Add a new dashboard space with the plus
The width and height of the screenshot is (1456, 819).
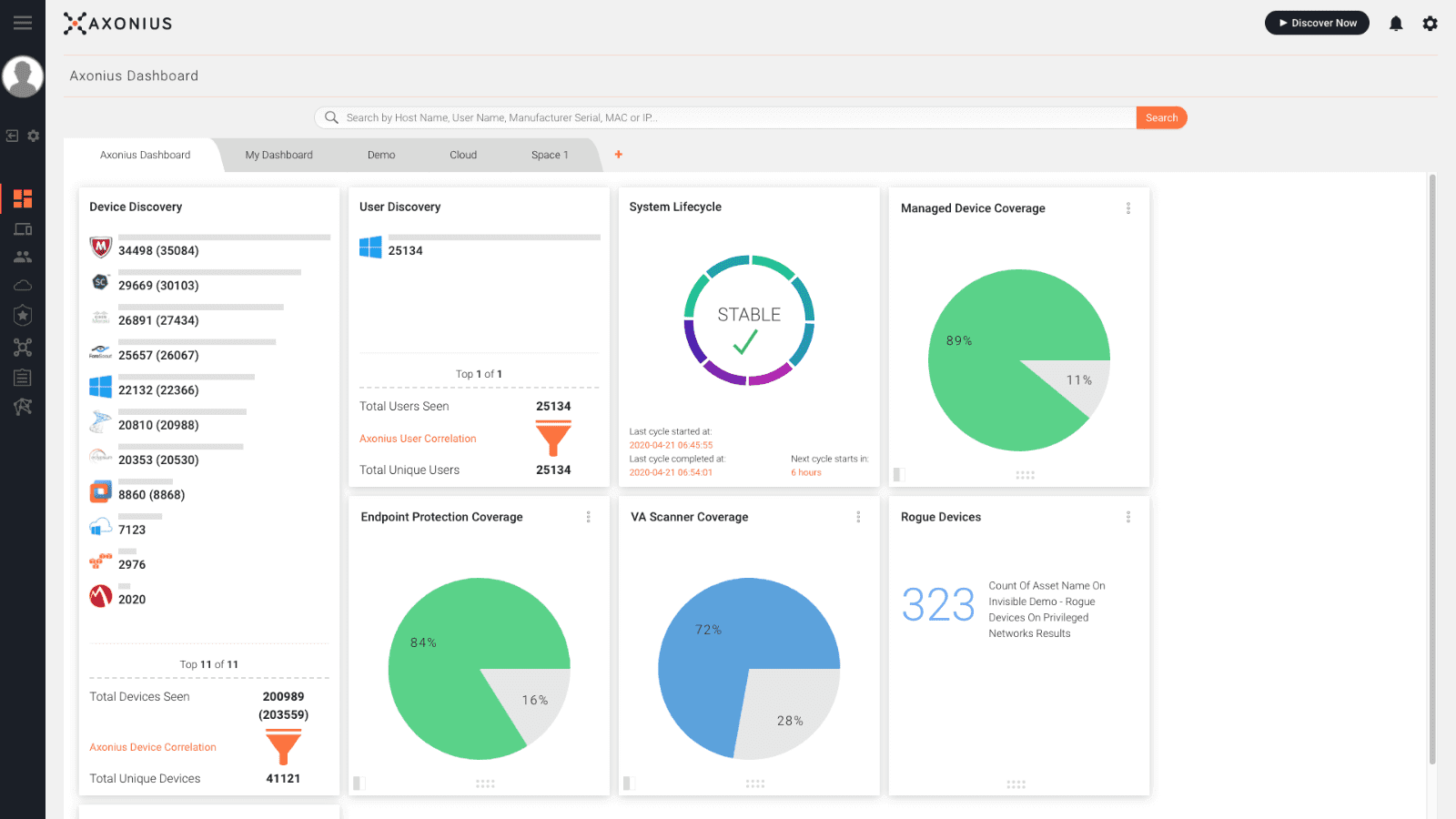(x=619, y=155)
